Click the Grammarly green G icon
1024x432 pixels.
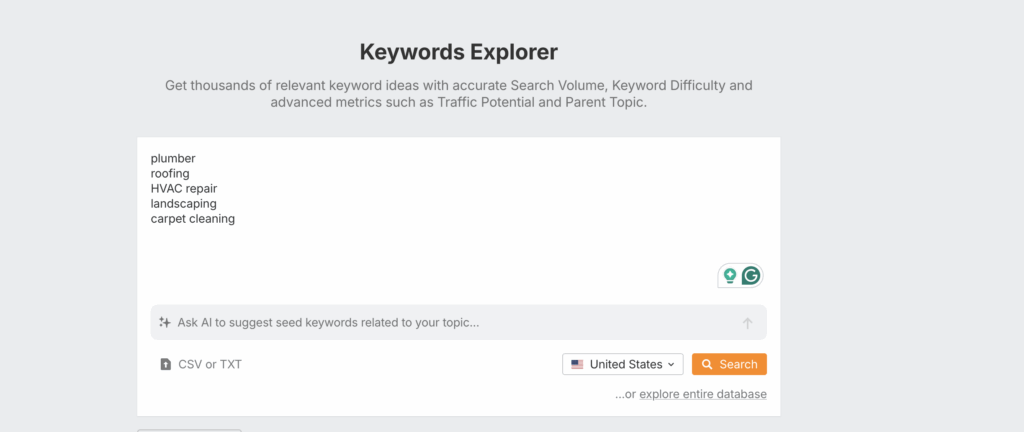[x=750, y=276]
